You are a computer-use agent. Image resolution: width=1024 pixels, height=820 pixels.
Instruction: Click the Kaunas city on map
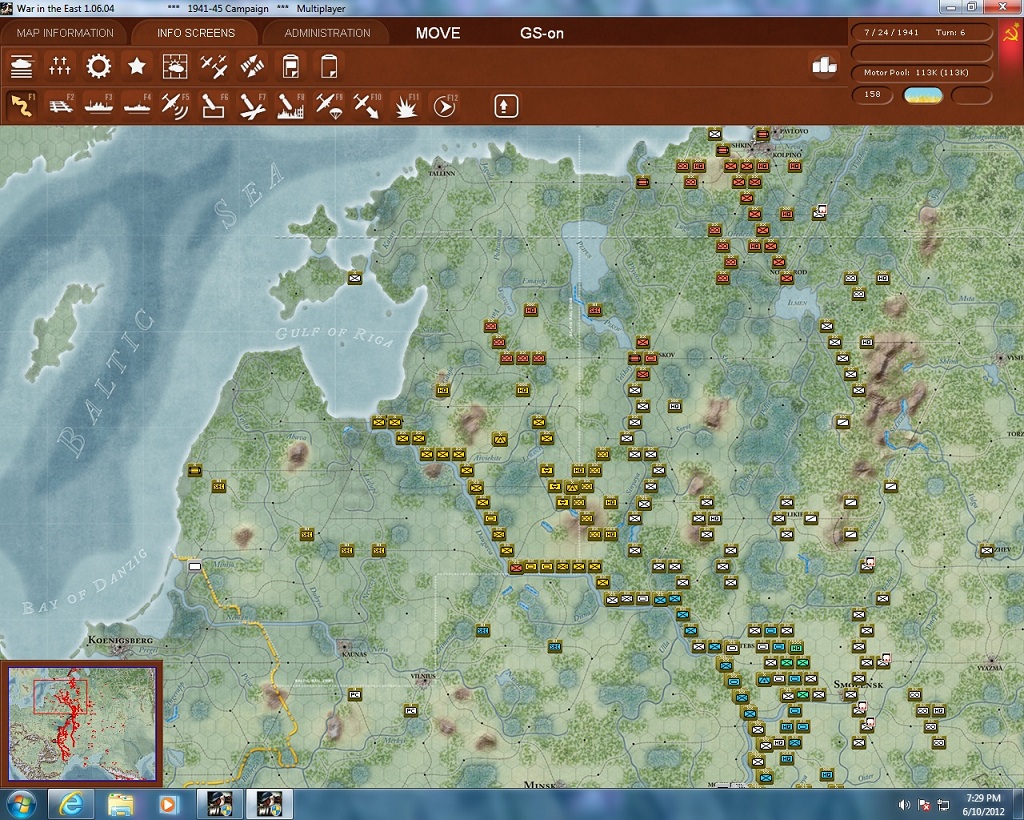click(x=353, y=653)
